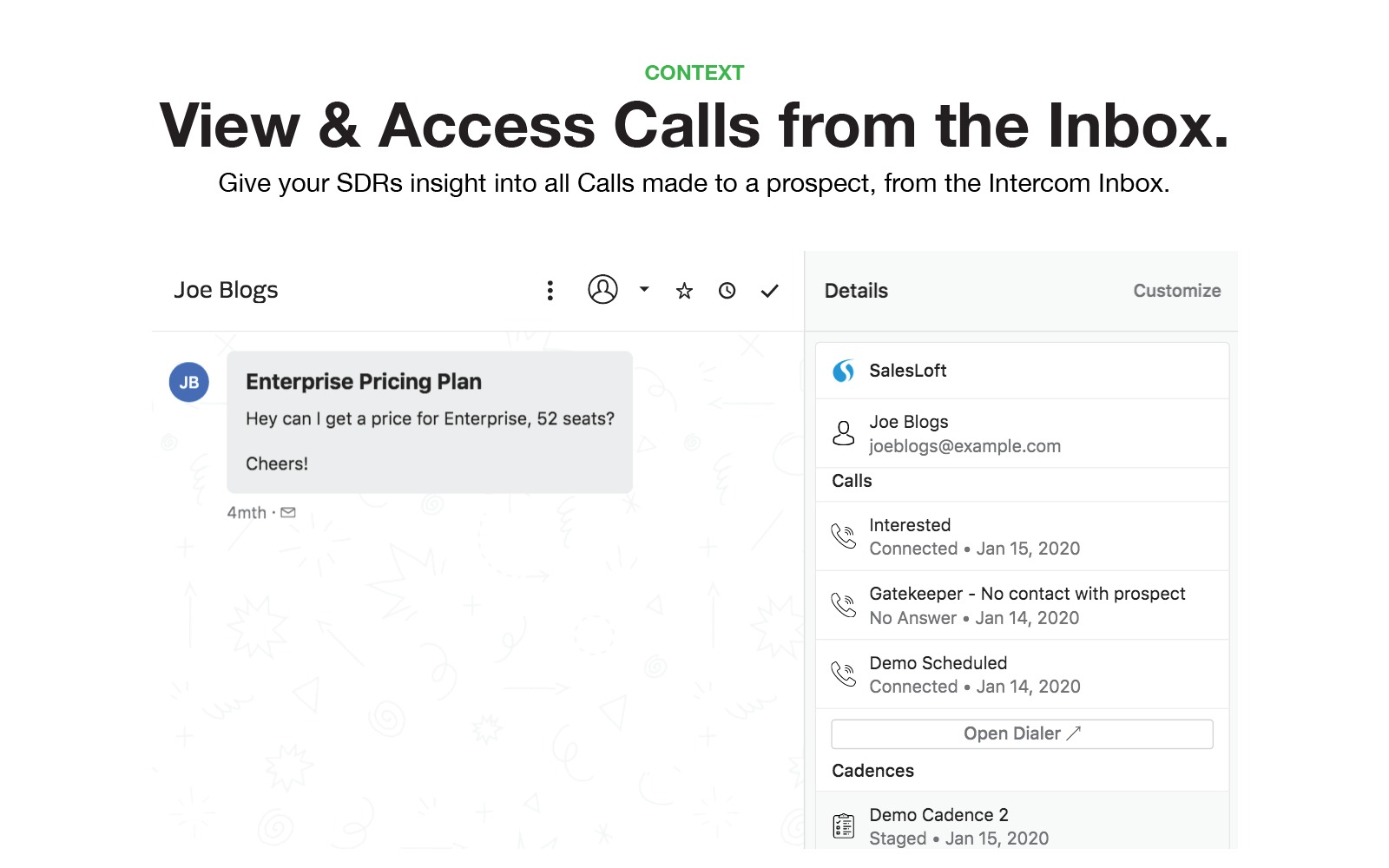The height and width of the screenshot is (868, 1389).
Task: Click the Customize link
Action: pyautogui.click(x=1176, y=291)
